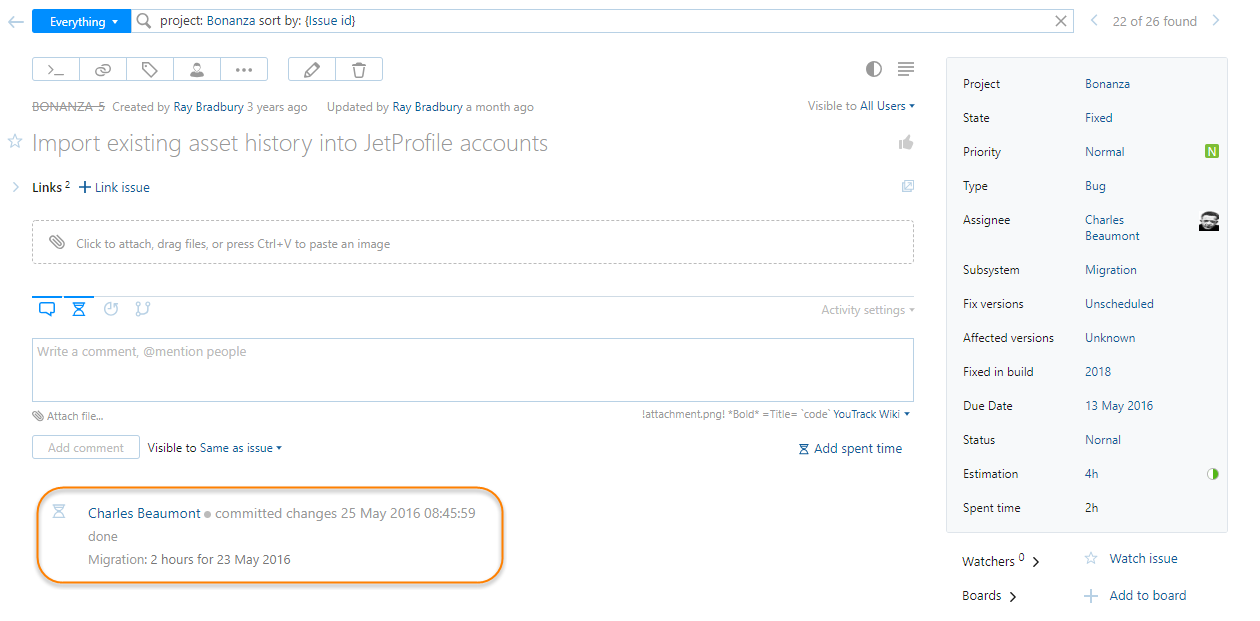Expand the Links section
The width and height of the screenshot is (1260, 621).
pyautogui.click(x=16, y=186)
